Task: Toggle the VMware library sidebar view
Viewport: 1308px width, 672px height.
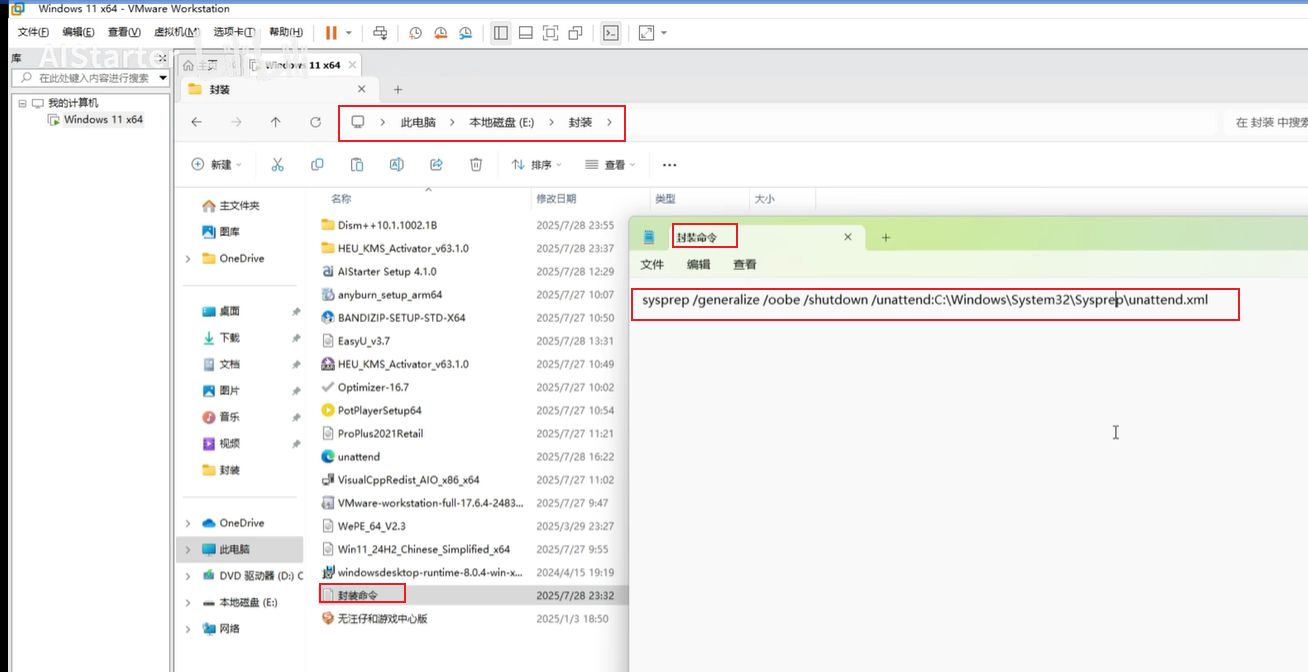Action: (x=501, y=33)
